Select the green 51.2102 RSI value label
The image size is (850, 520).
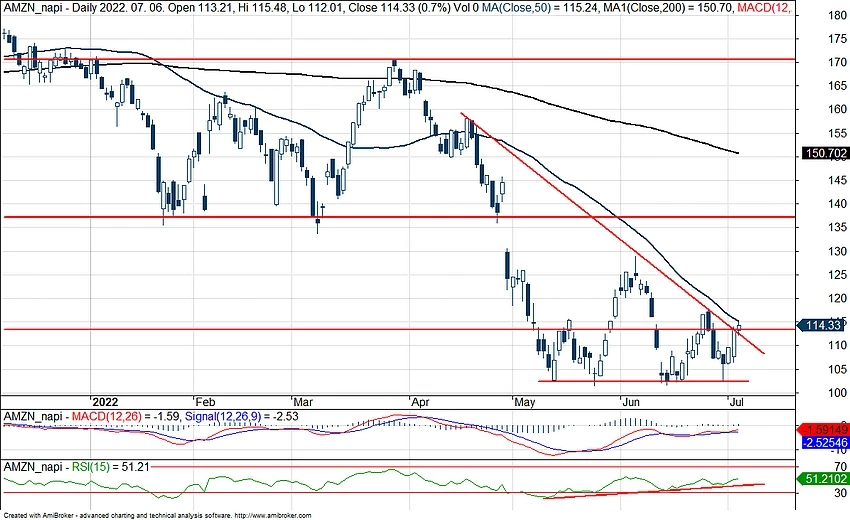[825, 479]
